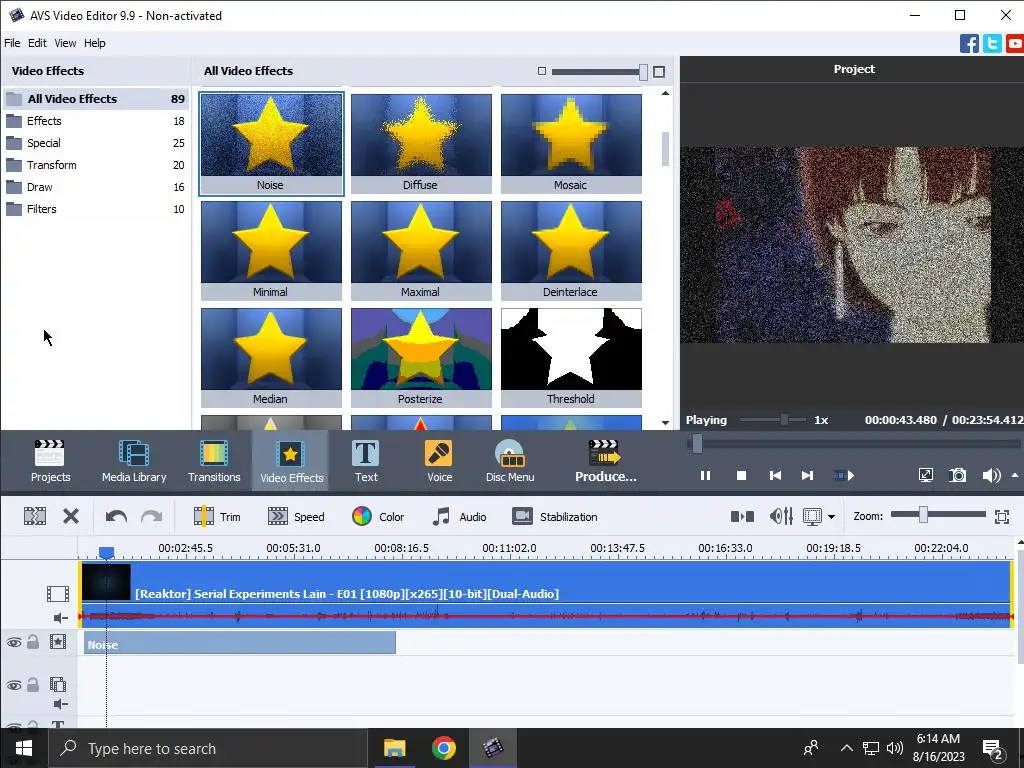1024x768 pixels.
Task: Toggle visibility of the overlay track
Action: [x=14, y=685]
